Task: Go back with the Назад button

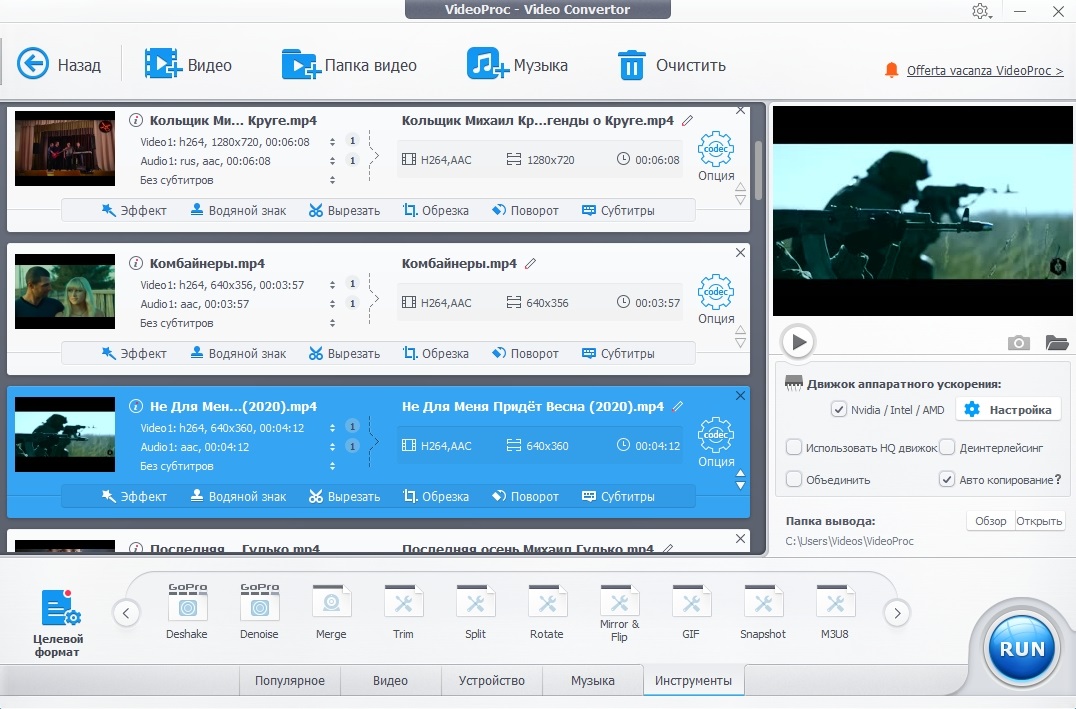Action: tap(58, 65)
